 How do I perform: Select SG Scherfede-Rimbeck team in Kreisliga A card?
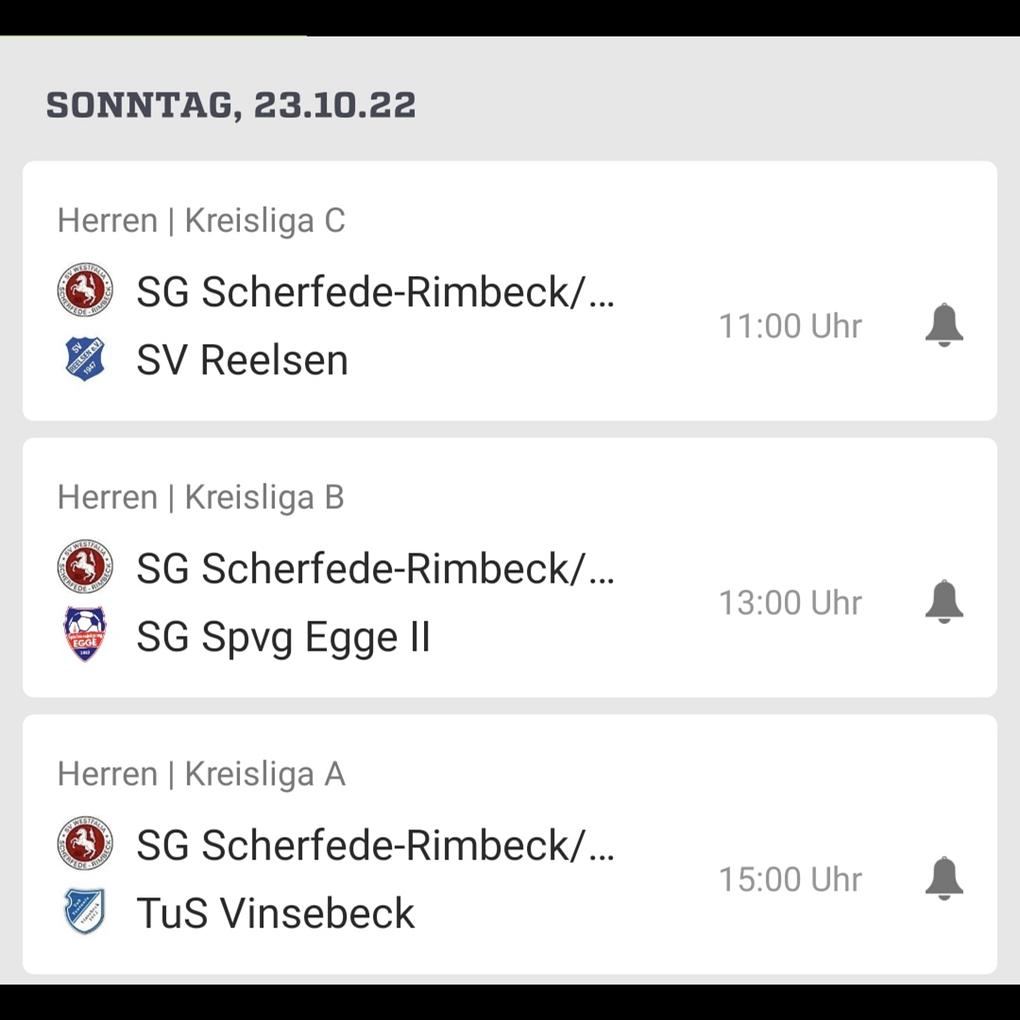(375, 846)
